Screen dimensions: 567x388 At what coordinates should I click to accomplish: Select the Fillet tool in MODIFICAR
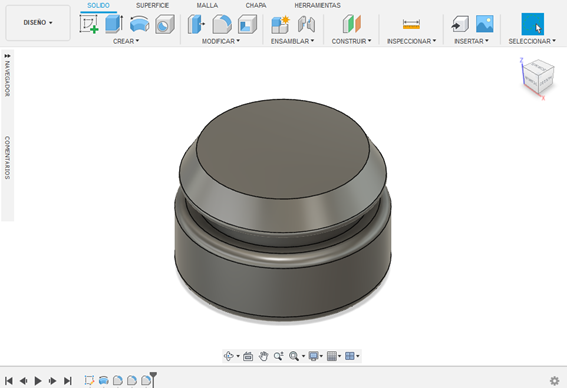[x=222, y=24]
